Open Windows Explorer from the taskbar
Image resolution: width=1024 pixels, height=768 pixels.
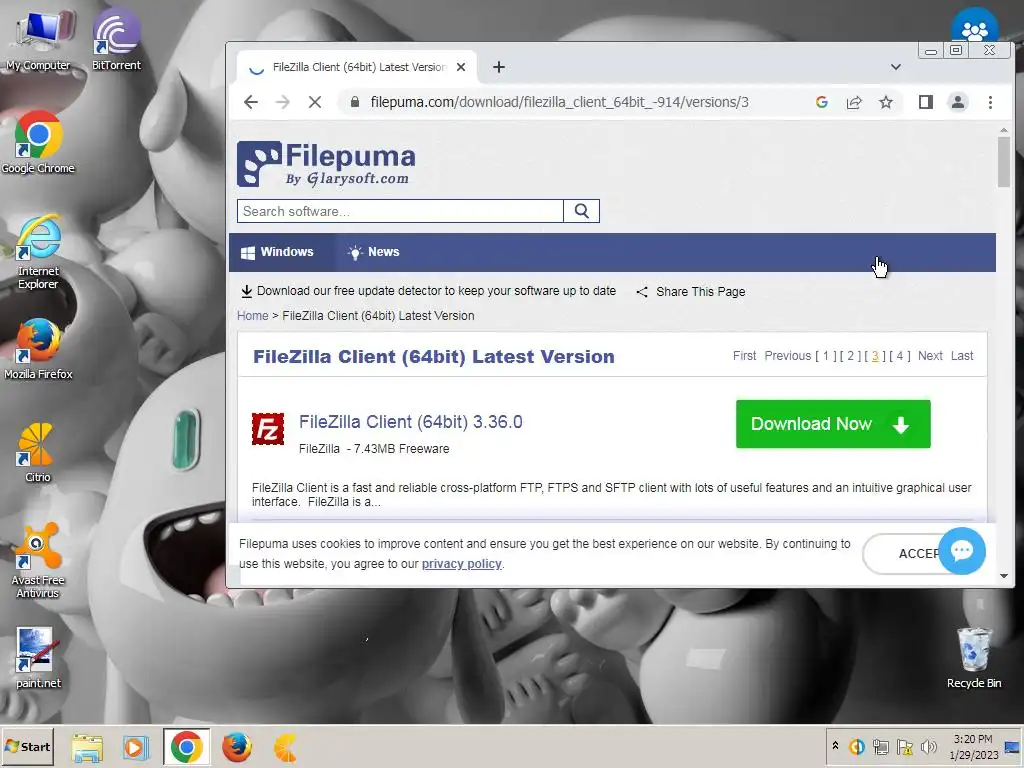[87, 748]
